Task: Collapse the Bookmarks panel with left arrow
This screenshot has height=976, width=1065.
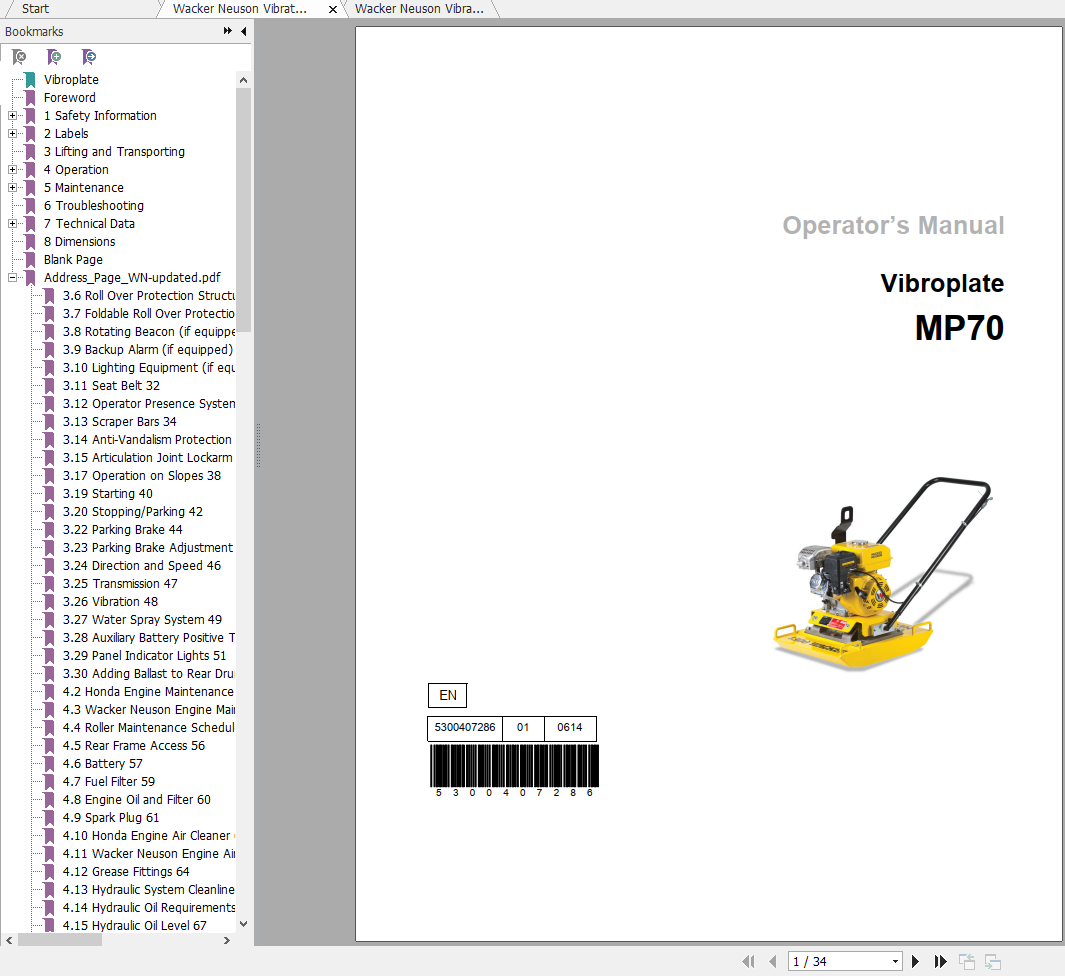Action: coord(243,31)
